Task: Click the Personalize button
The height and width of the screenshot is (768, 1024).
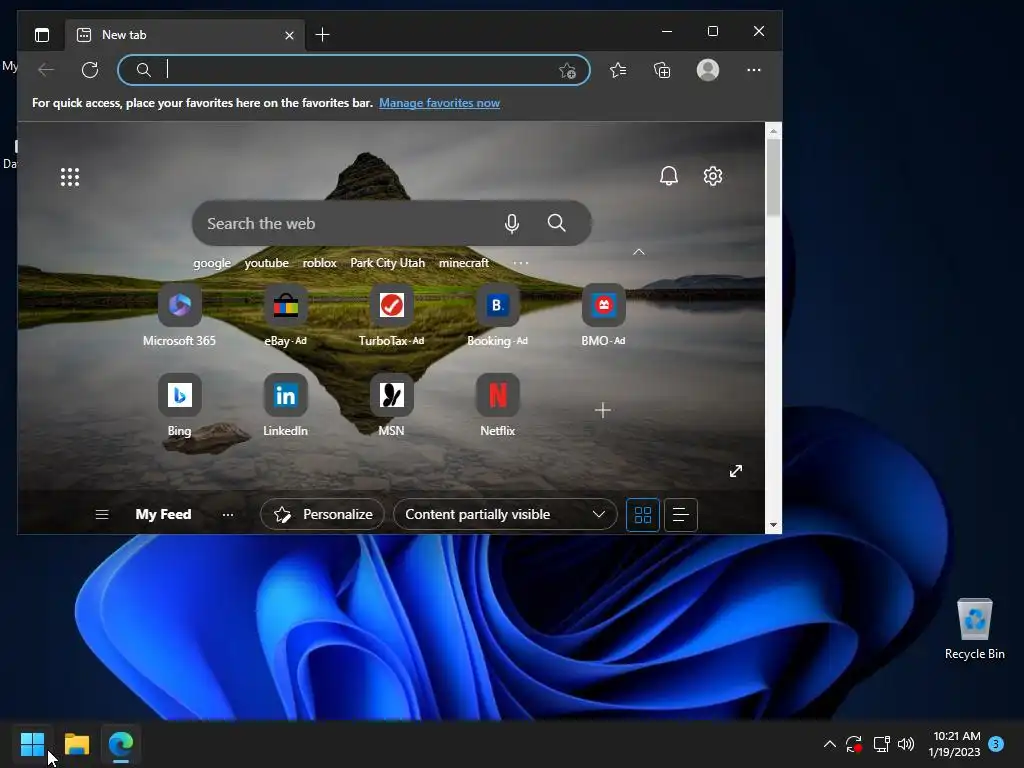Action: tap(322, 515)
